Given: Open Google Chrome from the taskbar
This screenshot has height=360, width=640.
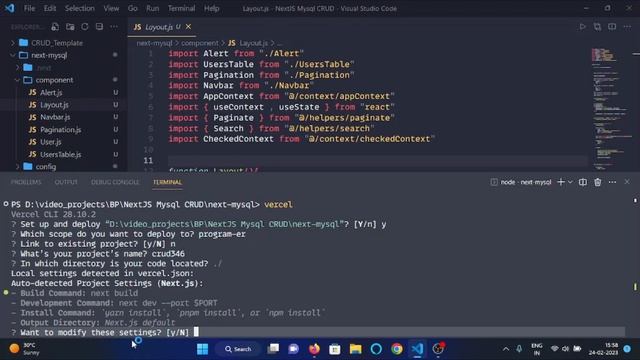Looking at the screenshot, I should (396, 349).
